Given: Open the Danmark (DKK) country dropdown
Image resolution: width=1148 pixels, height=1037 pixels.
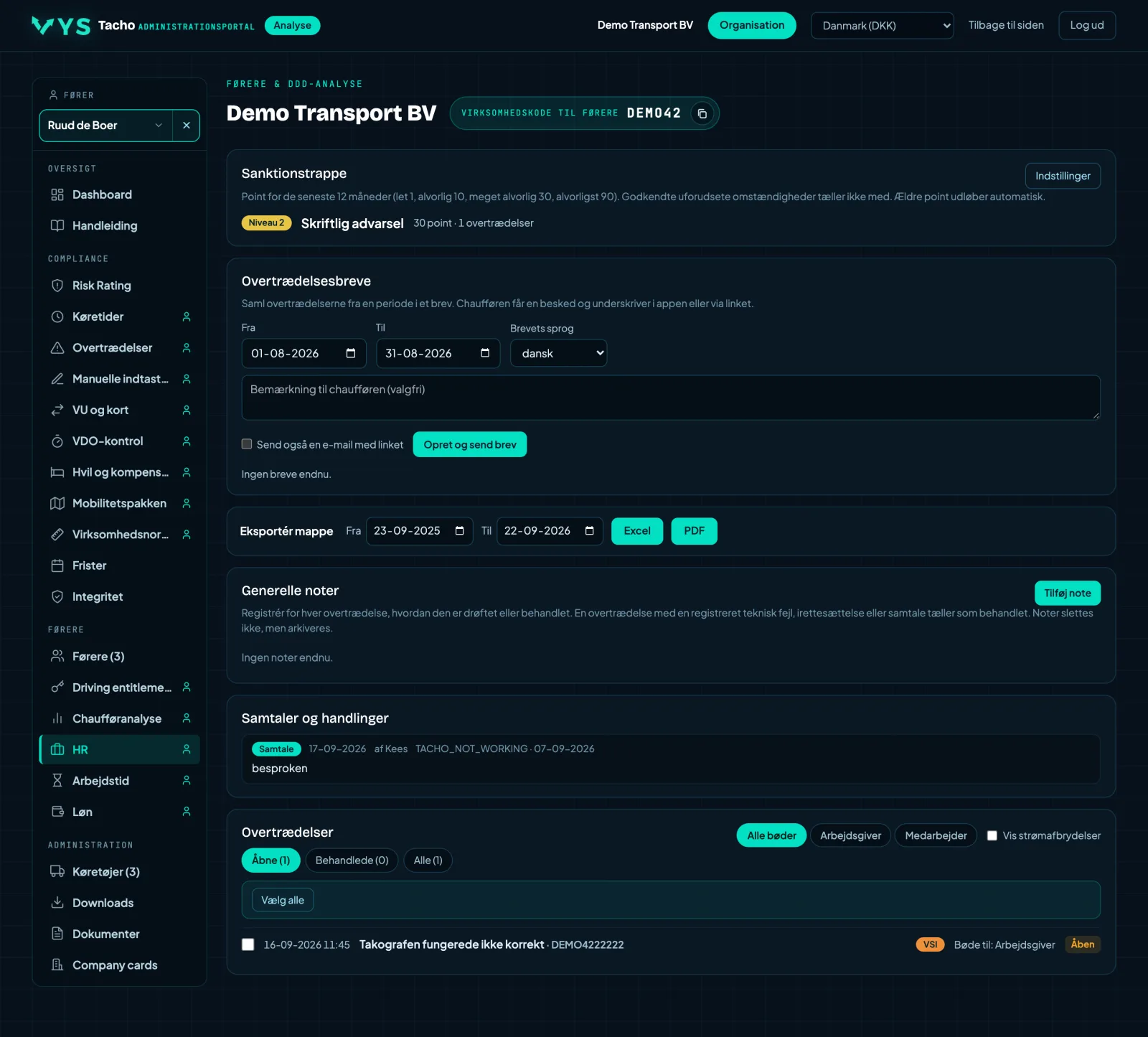Looking at the screenshot, I should [882, 26].
